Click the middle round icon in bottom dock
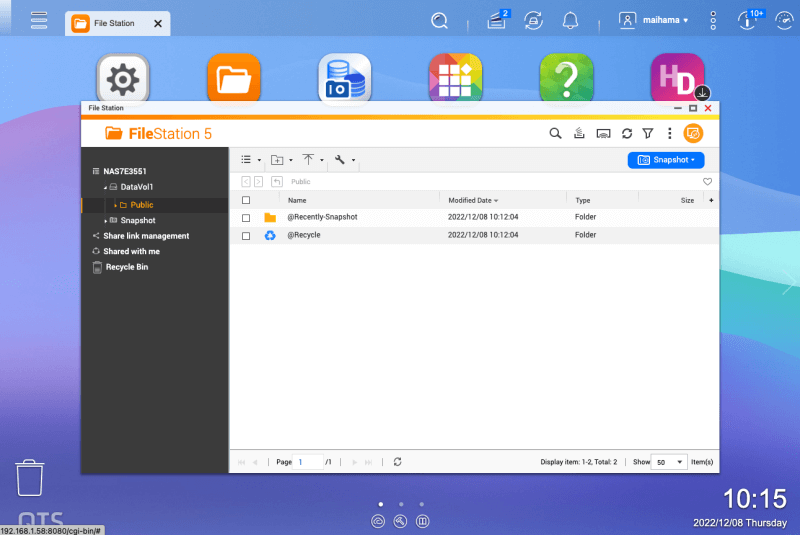Image resolution: width=800 pixels, height=535 pixels. (401, 521)
